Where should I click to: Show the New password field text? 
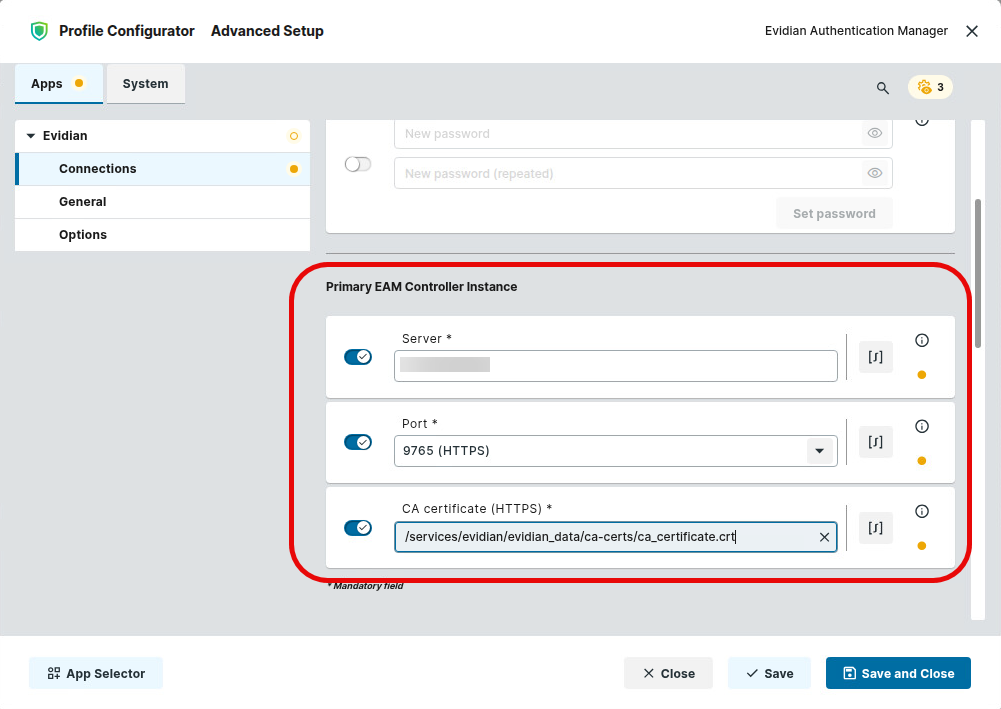click(875, 133)
